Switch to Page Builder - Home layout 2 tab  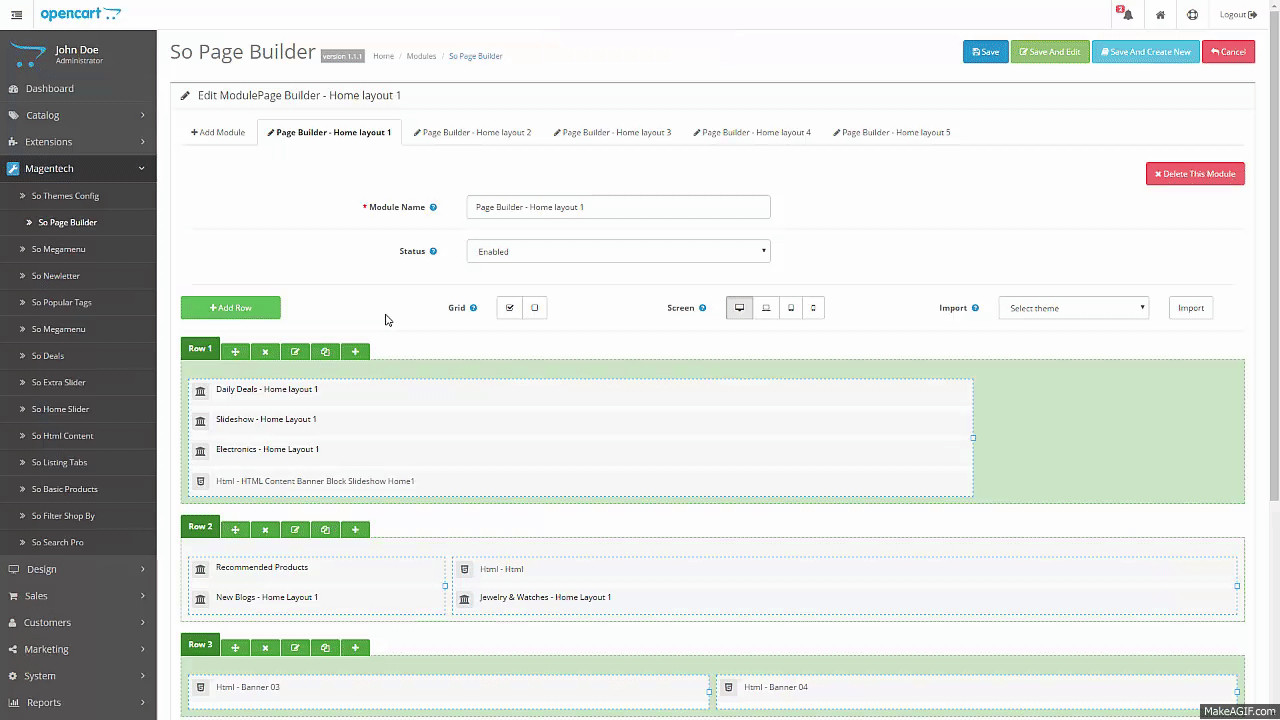[x=472, y=132]
